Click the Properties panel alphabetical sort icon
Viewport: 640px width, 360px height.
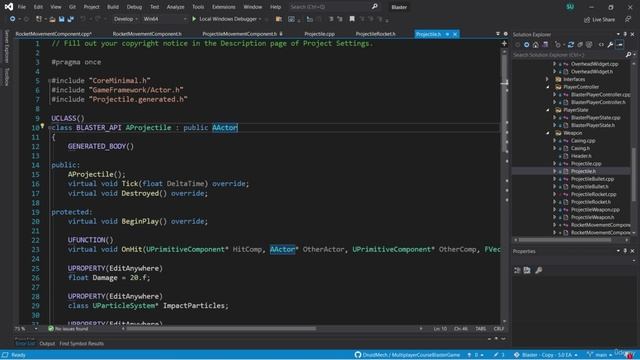[x=527, y=270]
